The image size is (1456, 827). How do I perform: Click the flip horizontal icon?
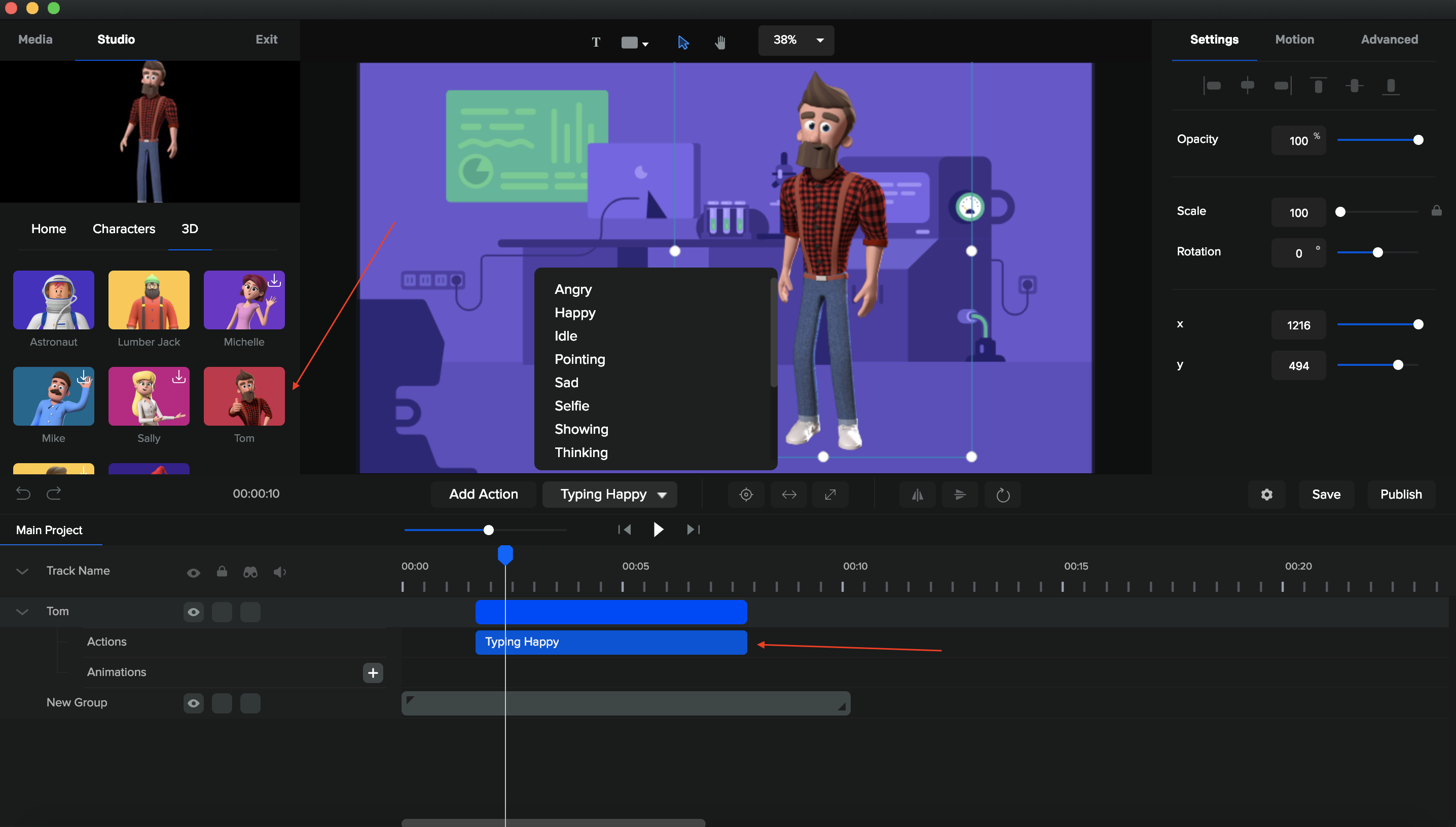point(917,495)
